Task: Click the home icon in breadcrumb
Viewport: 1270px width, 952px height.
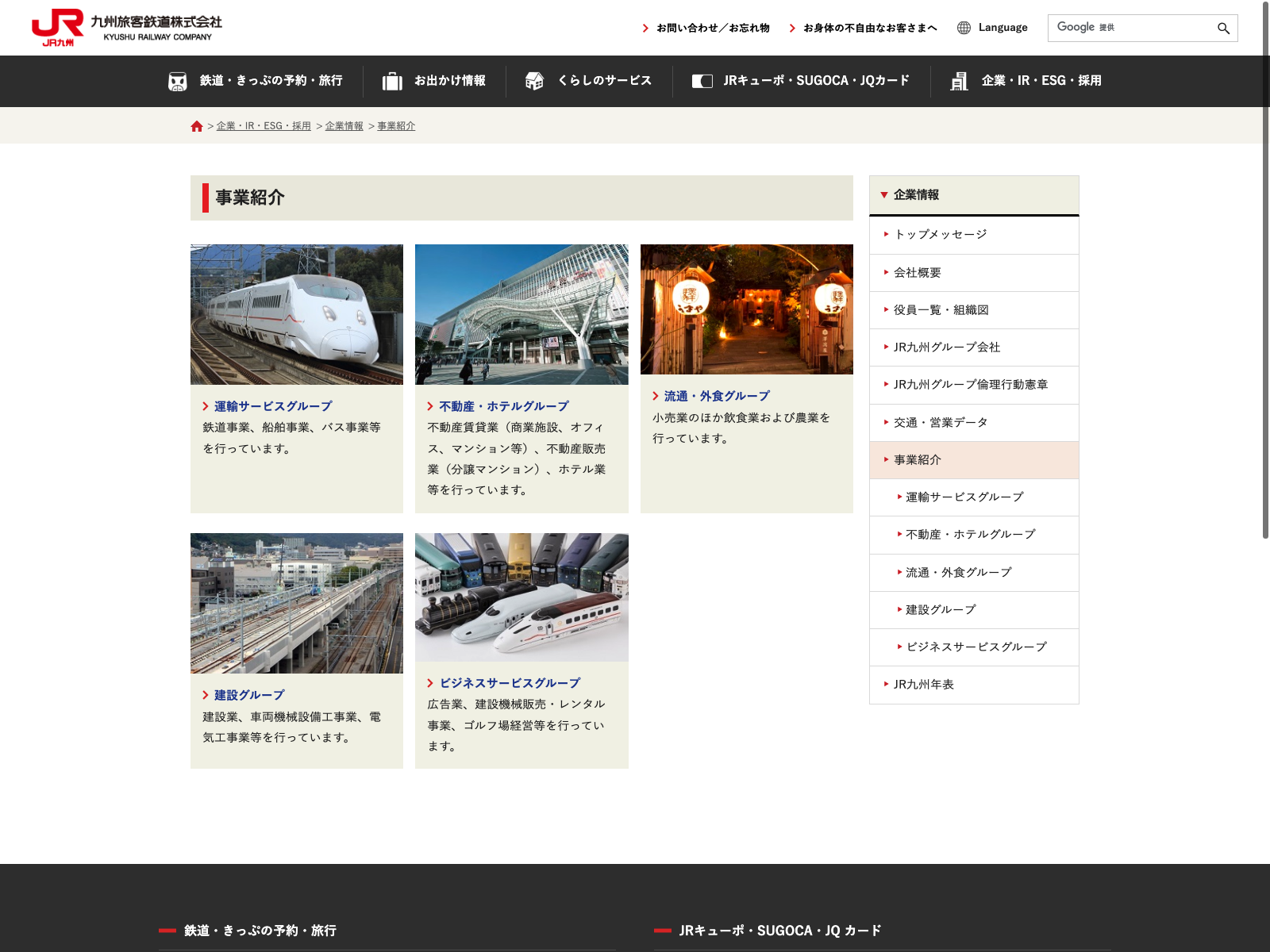Action: pos(197,126)
